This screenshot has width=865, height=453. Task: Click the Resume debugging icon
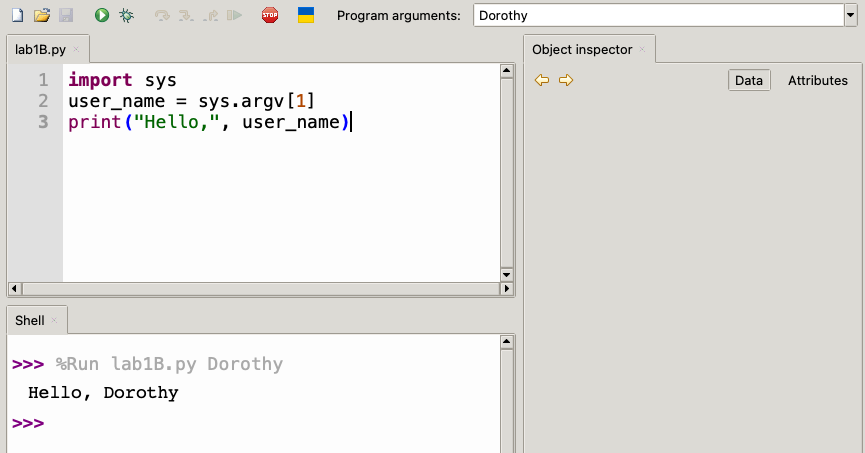click(234, 15)
